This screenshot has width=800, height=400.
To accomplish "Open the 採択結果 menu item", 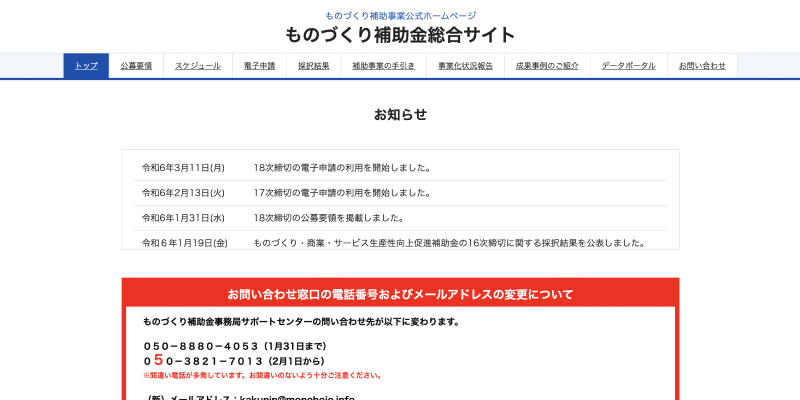I will coord(314,66).
